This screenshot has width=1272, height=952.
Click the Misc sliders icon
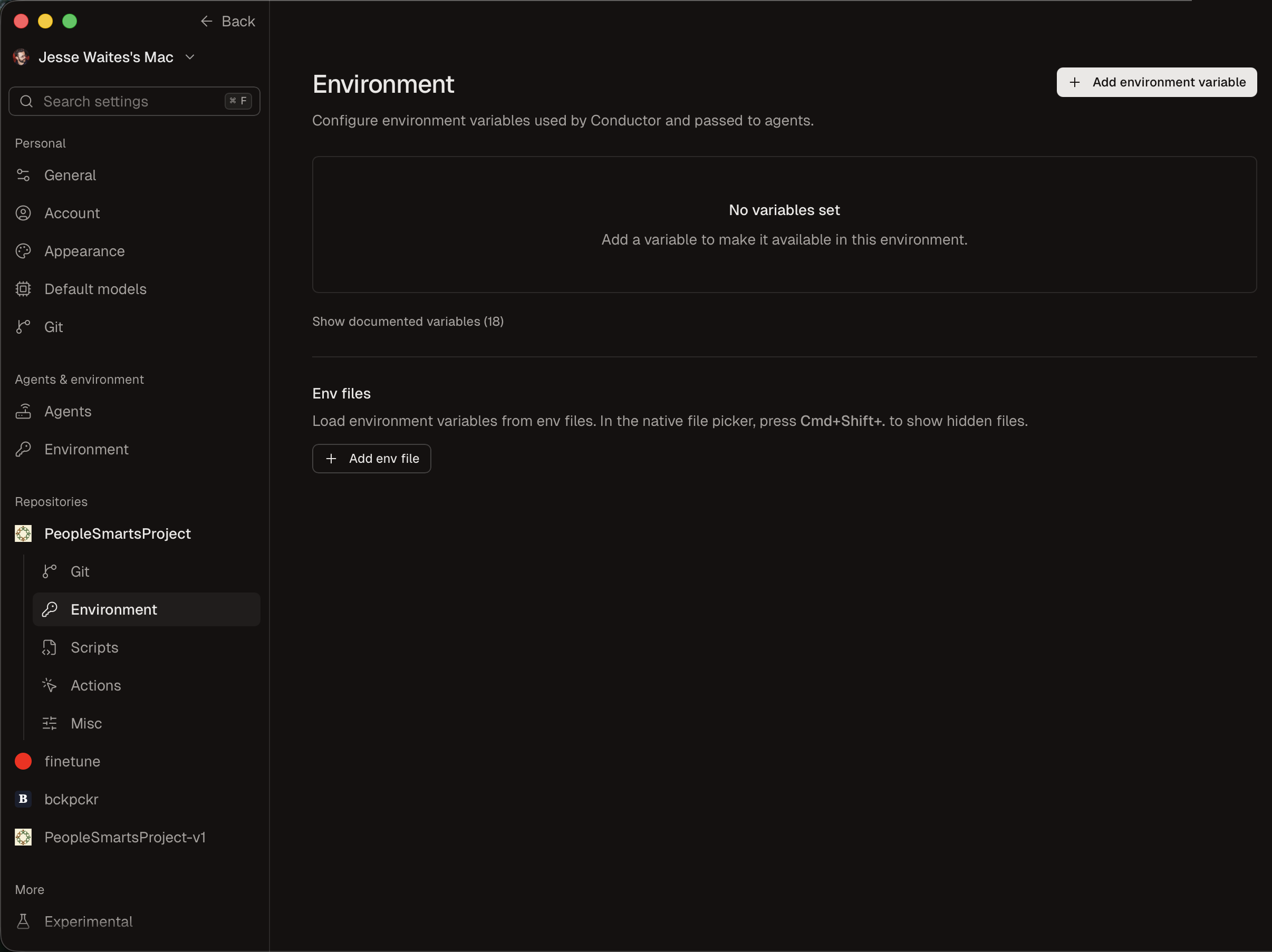pos(50,724)
